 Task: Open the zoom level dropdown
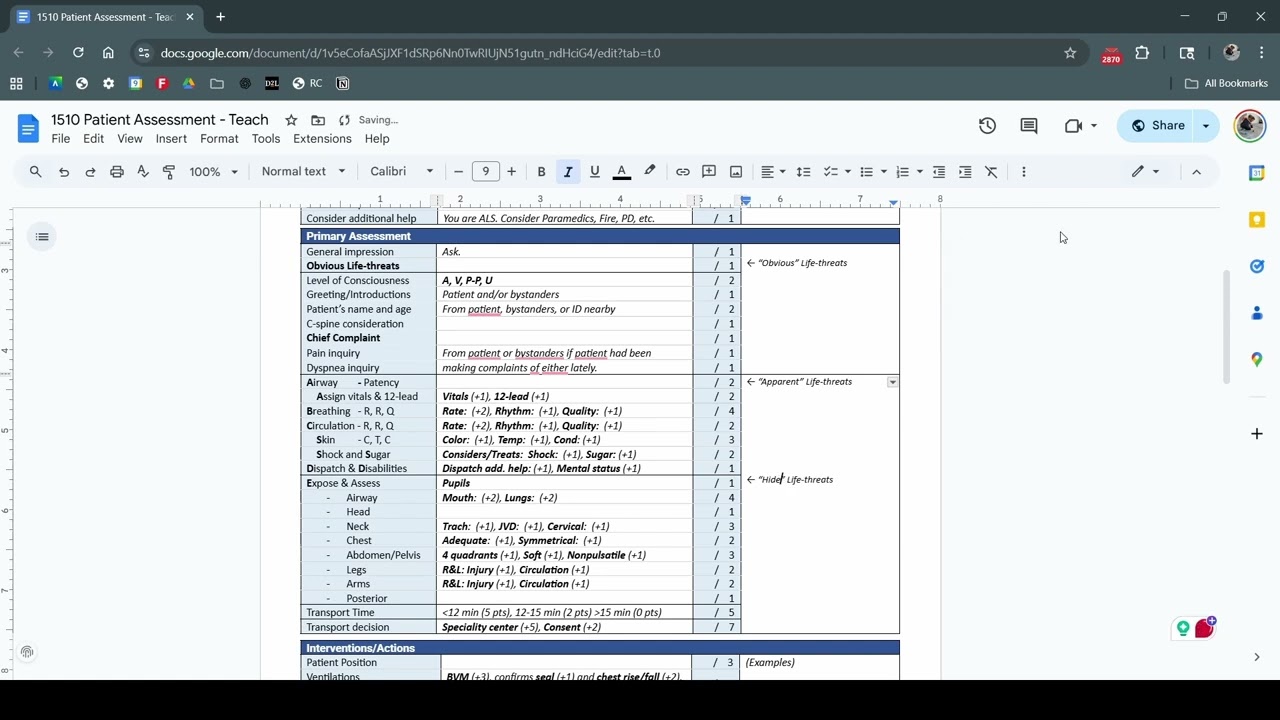point(214,172)
